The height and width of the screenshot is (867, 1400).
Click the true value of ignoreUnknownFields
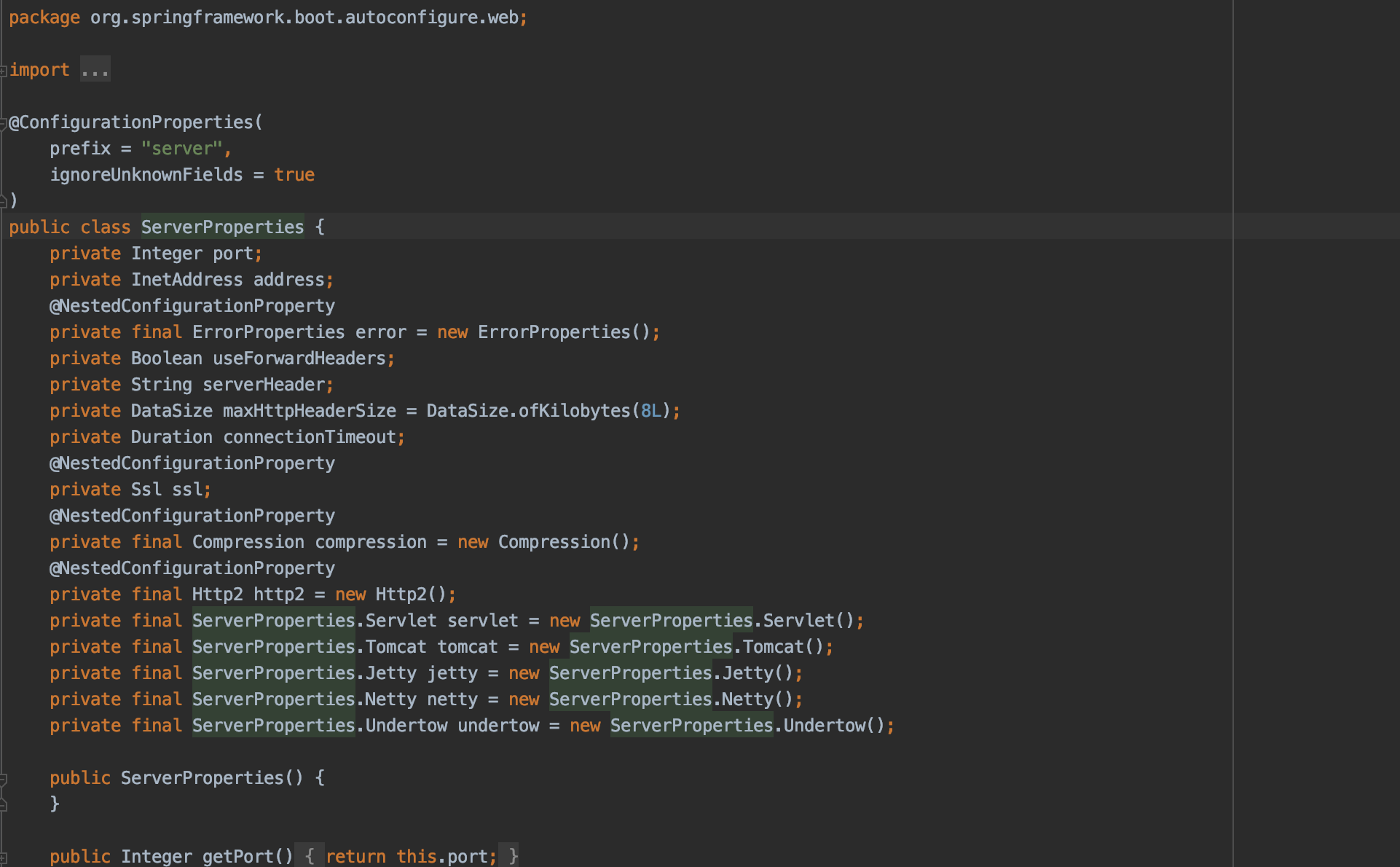coord(294,175)
